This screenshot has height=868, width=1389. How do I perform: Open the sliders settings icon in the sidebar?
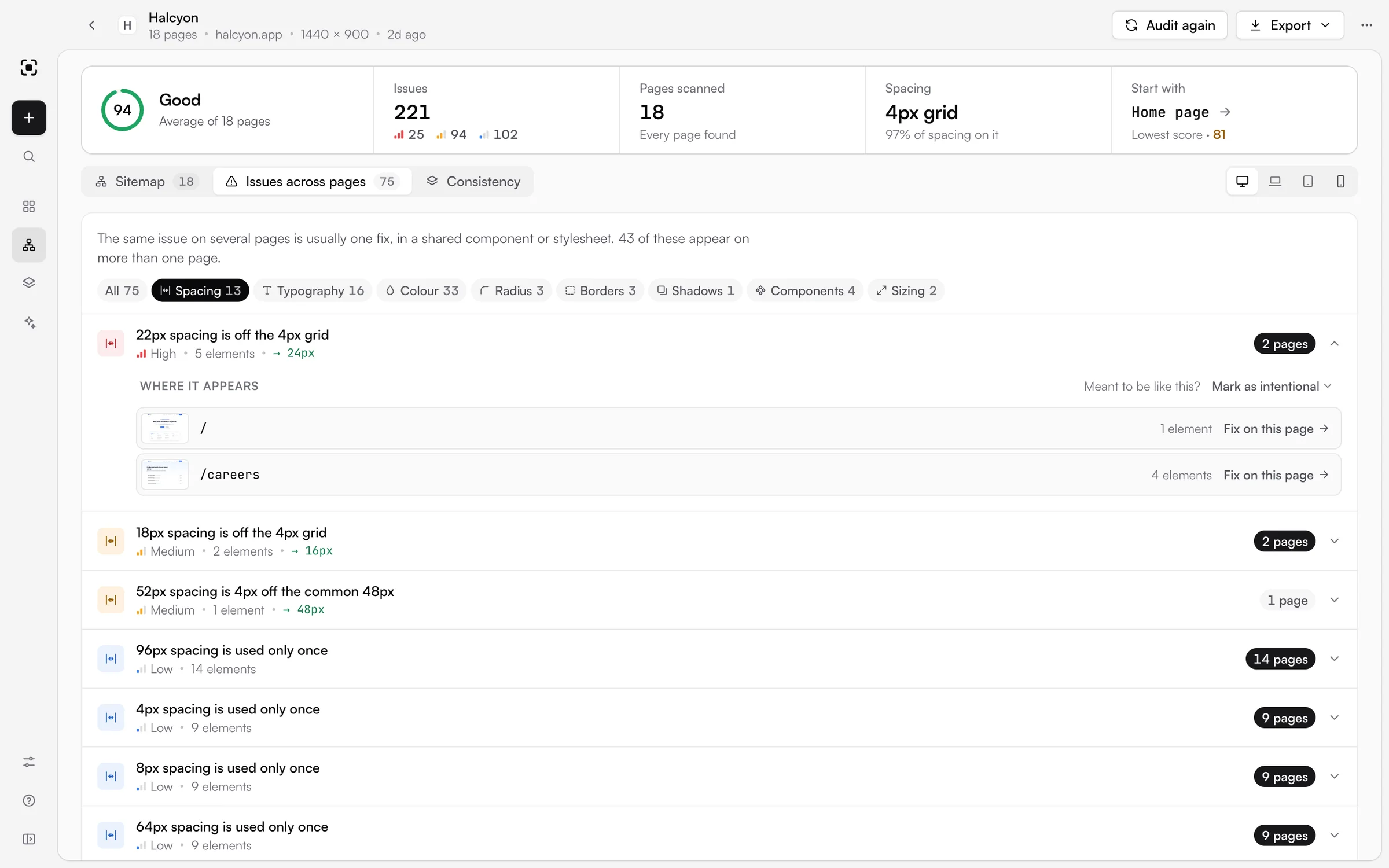coord(29,762)
